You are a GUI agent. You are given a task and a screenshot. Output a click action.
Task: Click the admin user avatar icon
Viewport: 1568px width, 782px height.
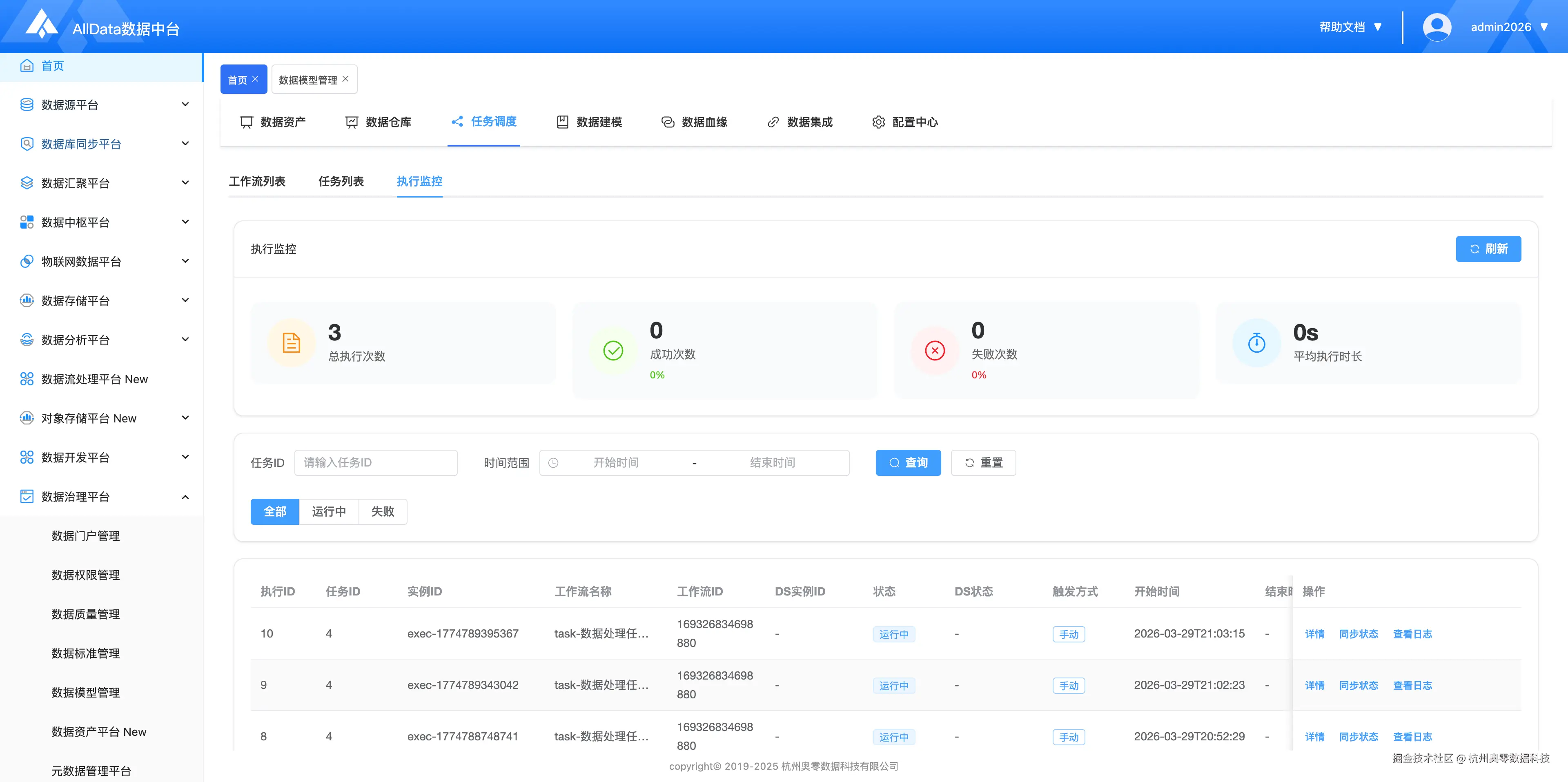tap(1437, 27)
